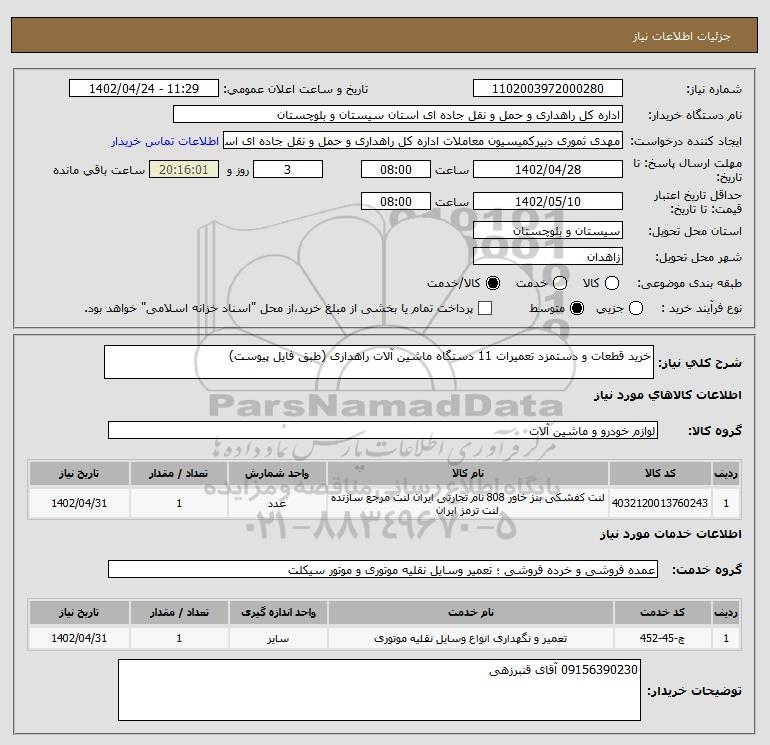Select the خدمت radio button

560,283
